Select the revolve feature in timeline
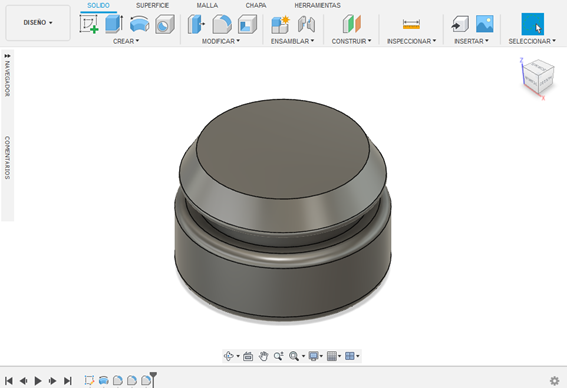The width and height of the screenshot is (567, 388). tap(103, 380)
